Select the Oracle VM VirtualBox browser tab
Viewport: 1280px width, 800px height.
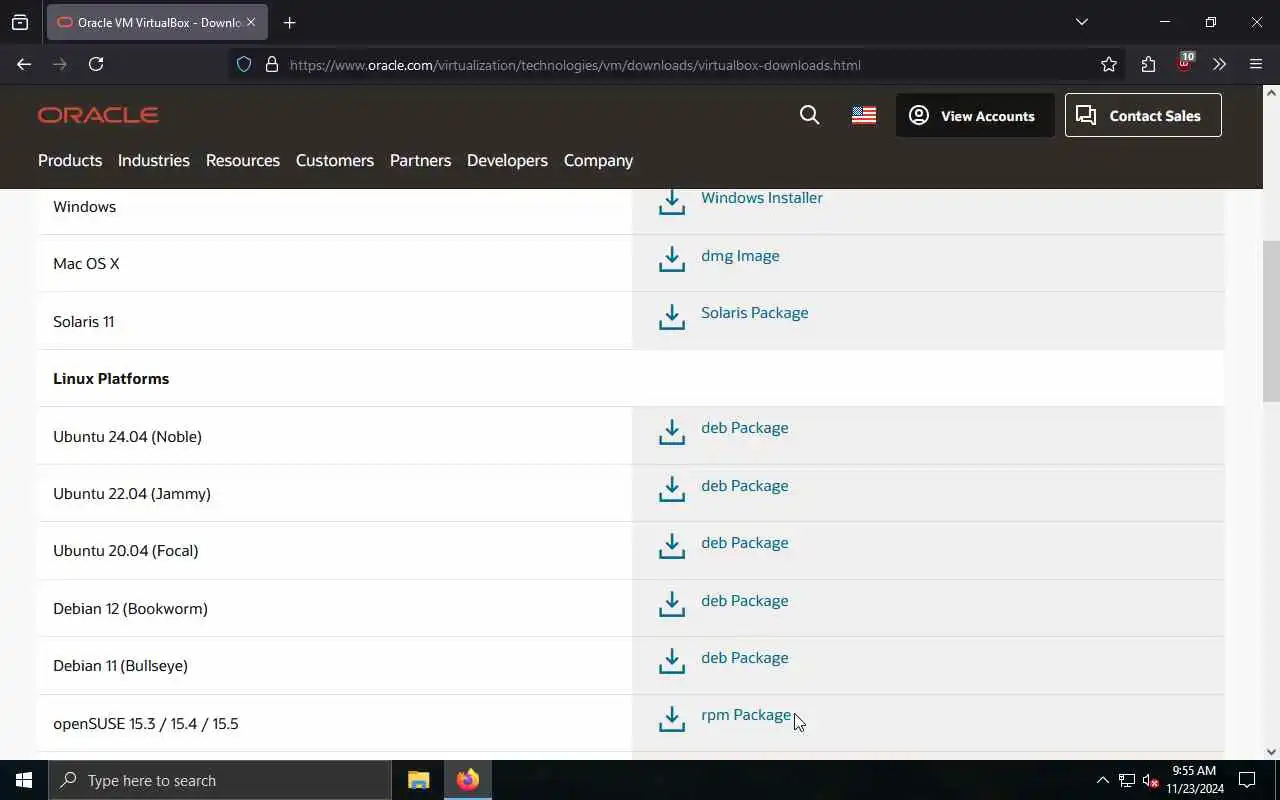157,22
